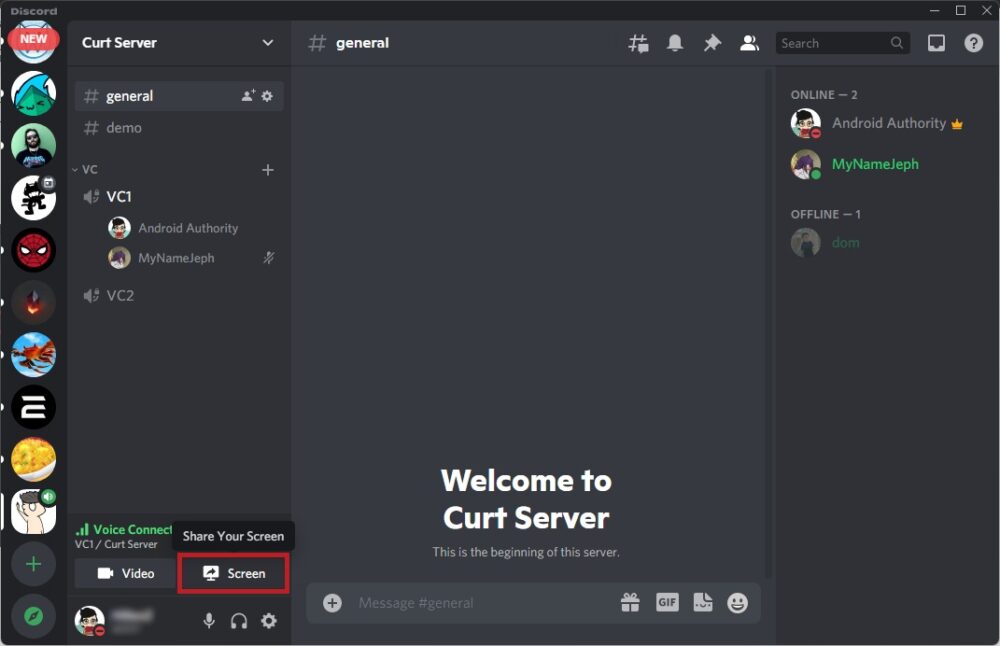Viewport: 1000px width, 646px height.
Task: Select the demo text channel
Action: 179,128
